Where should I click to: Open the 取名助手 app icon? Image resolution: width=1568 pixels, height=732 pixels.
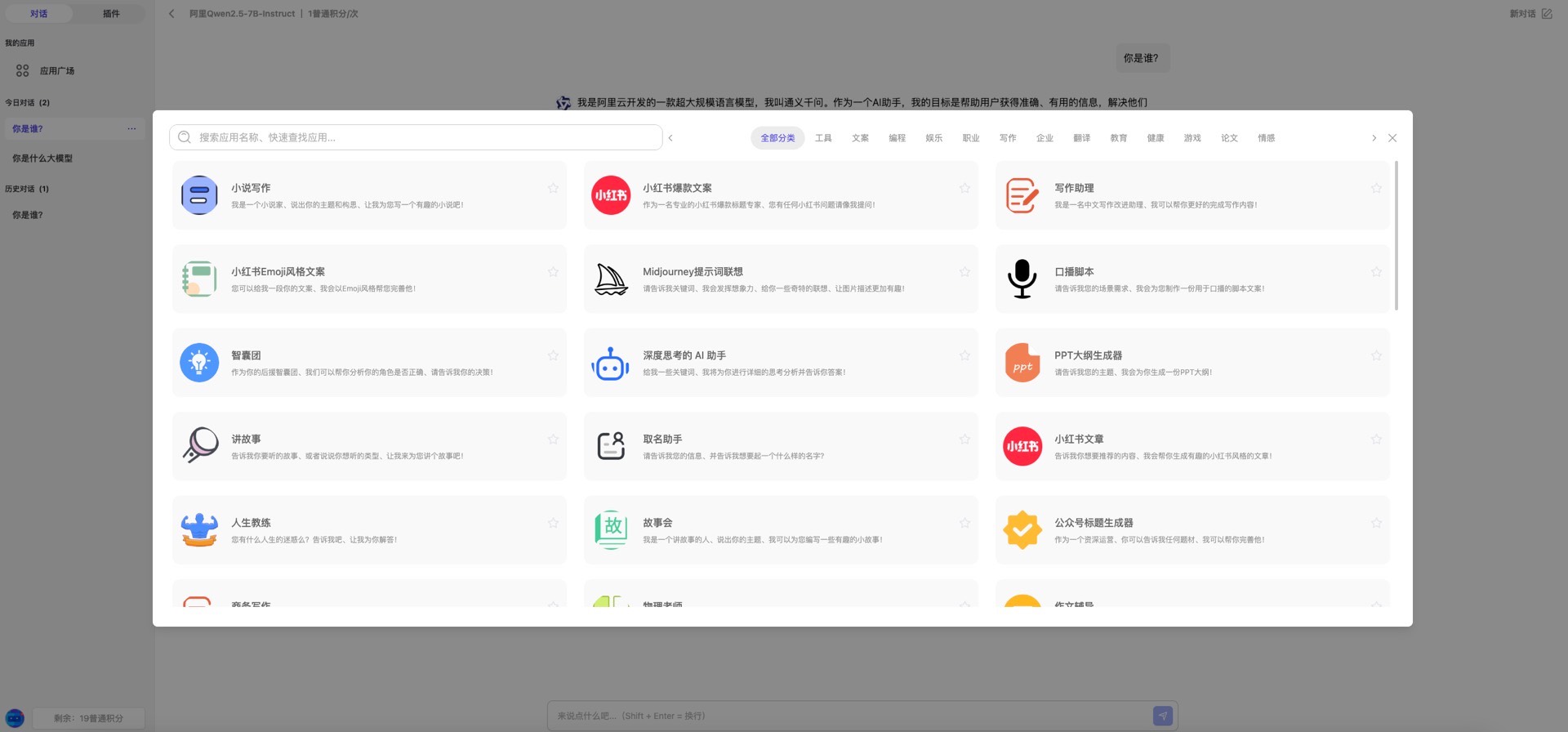click(611, 446)
